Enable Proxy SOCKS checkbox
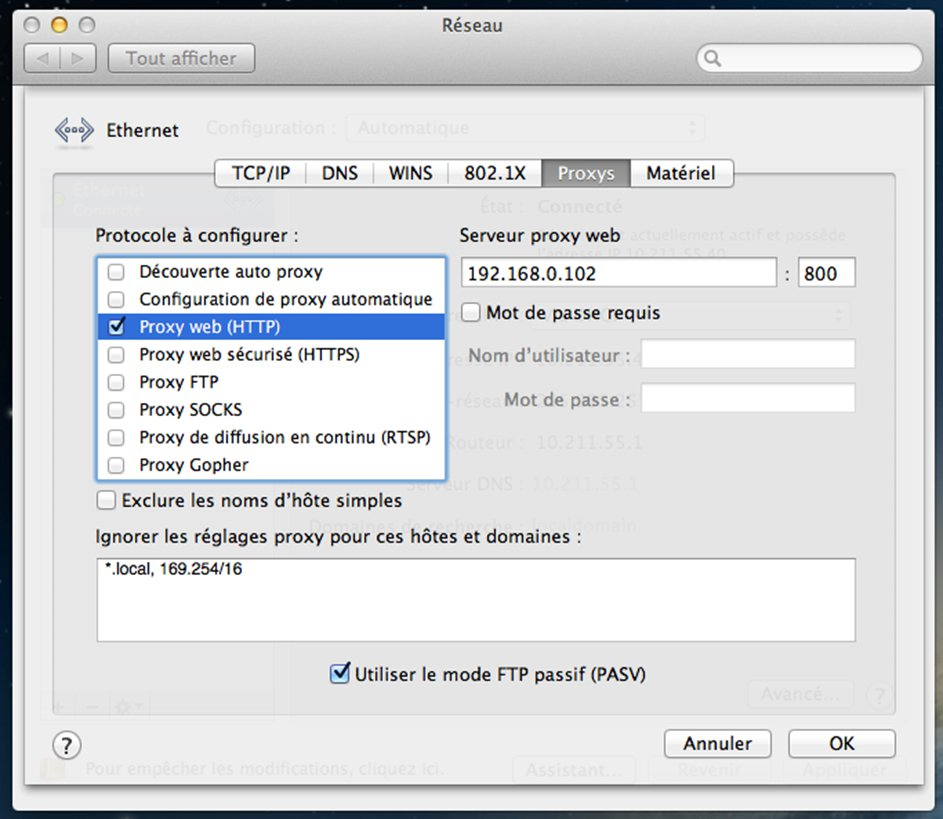943x819 pixels. (116, 410)
